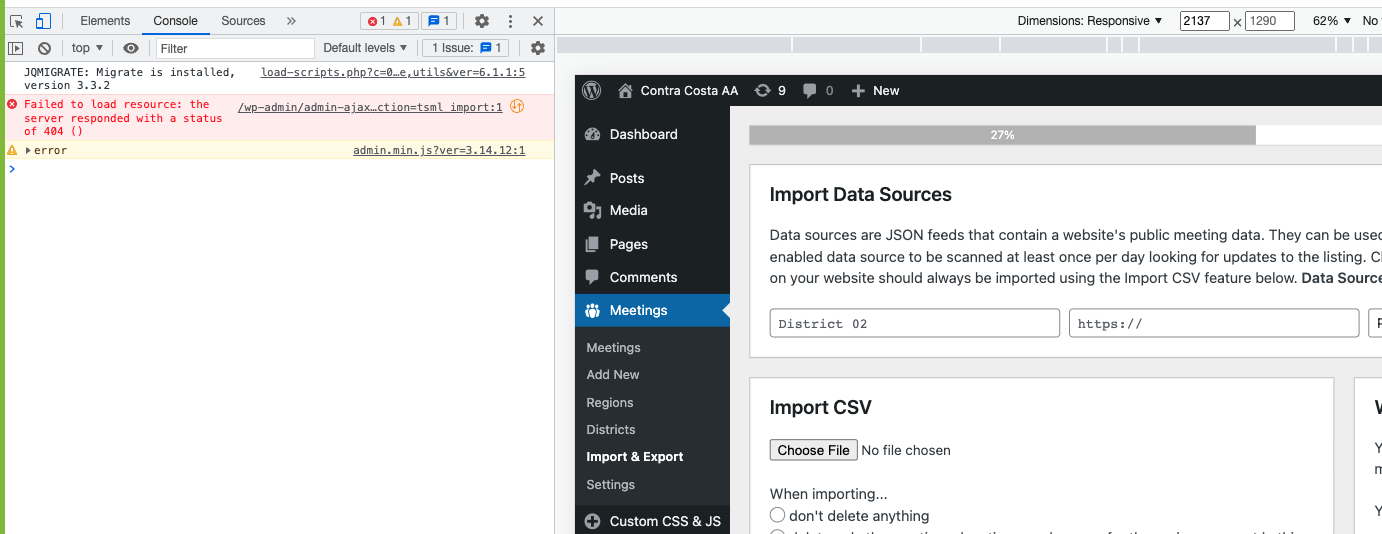Click the Pages sidebar icon
Viewport: 1382px width, 534px height.
coord(592,244)
